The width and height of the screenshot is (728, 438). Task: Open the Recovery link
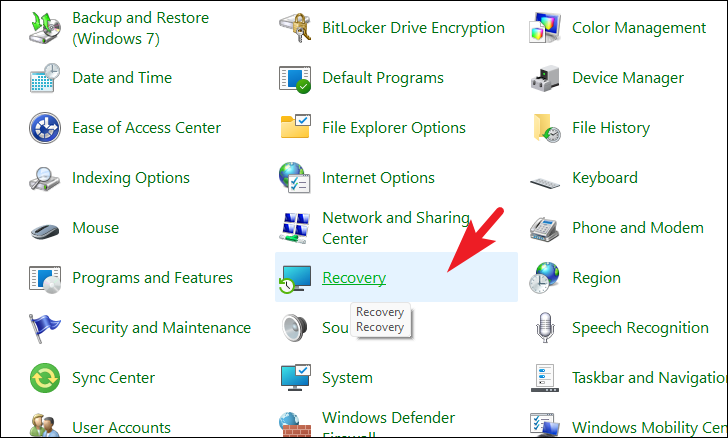354,277
